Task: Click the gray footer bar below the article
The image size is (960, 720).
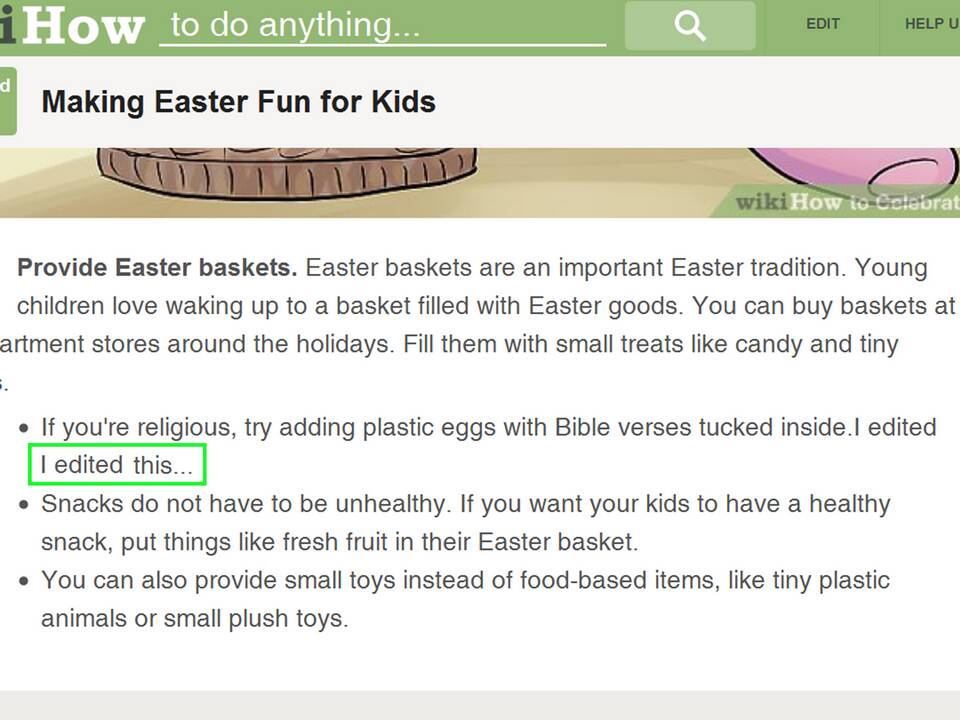Action: (480, 705)
